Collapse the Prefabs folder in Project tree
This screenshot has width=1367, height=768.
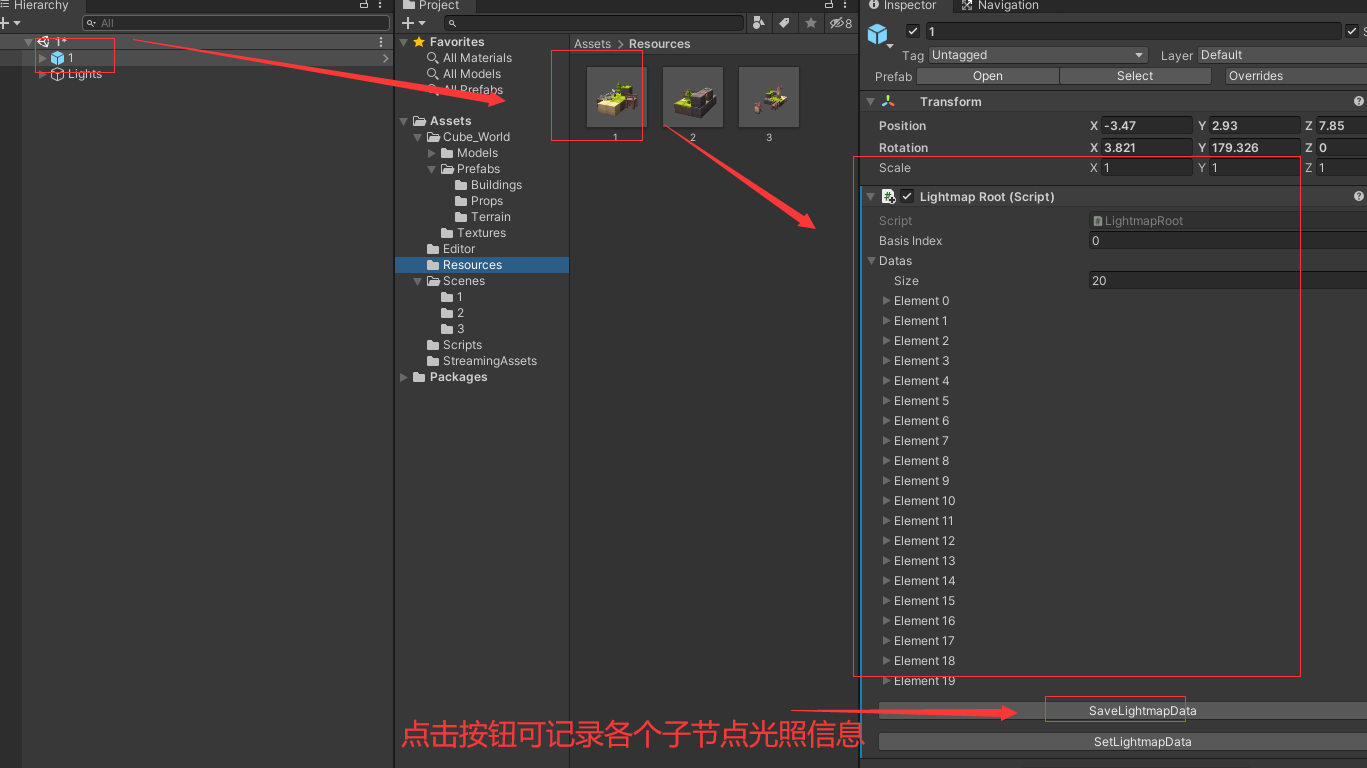pos(431,169)
